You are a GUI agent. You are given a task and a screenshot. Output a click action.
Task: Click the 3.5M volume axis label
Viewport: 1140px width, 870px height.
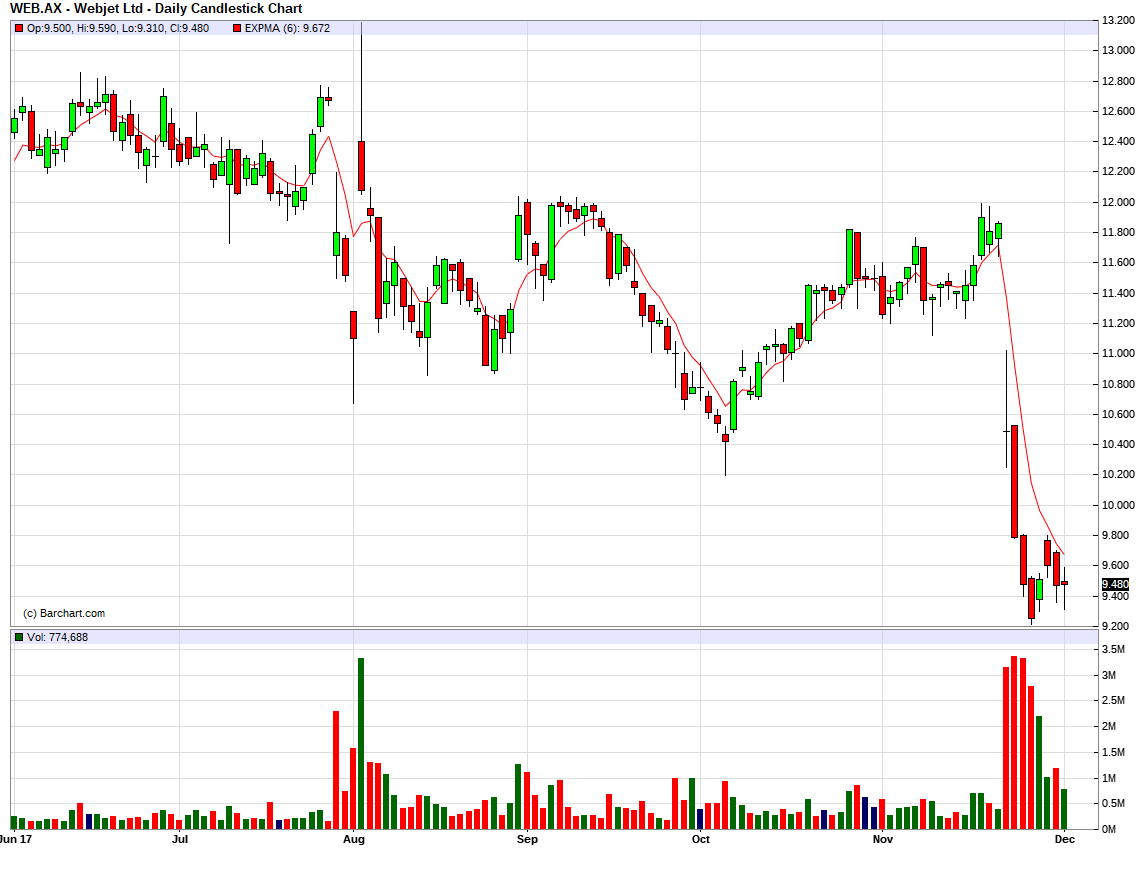[x=1113, y=650]
